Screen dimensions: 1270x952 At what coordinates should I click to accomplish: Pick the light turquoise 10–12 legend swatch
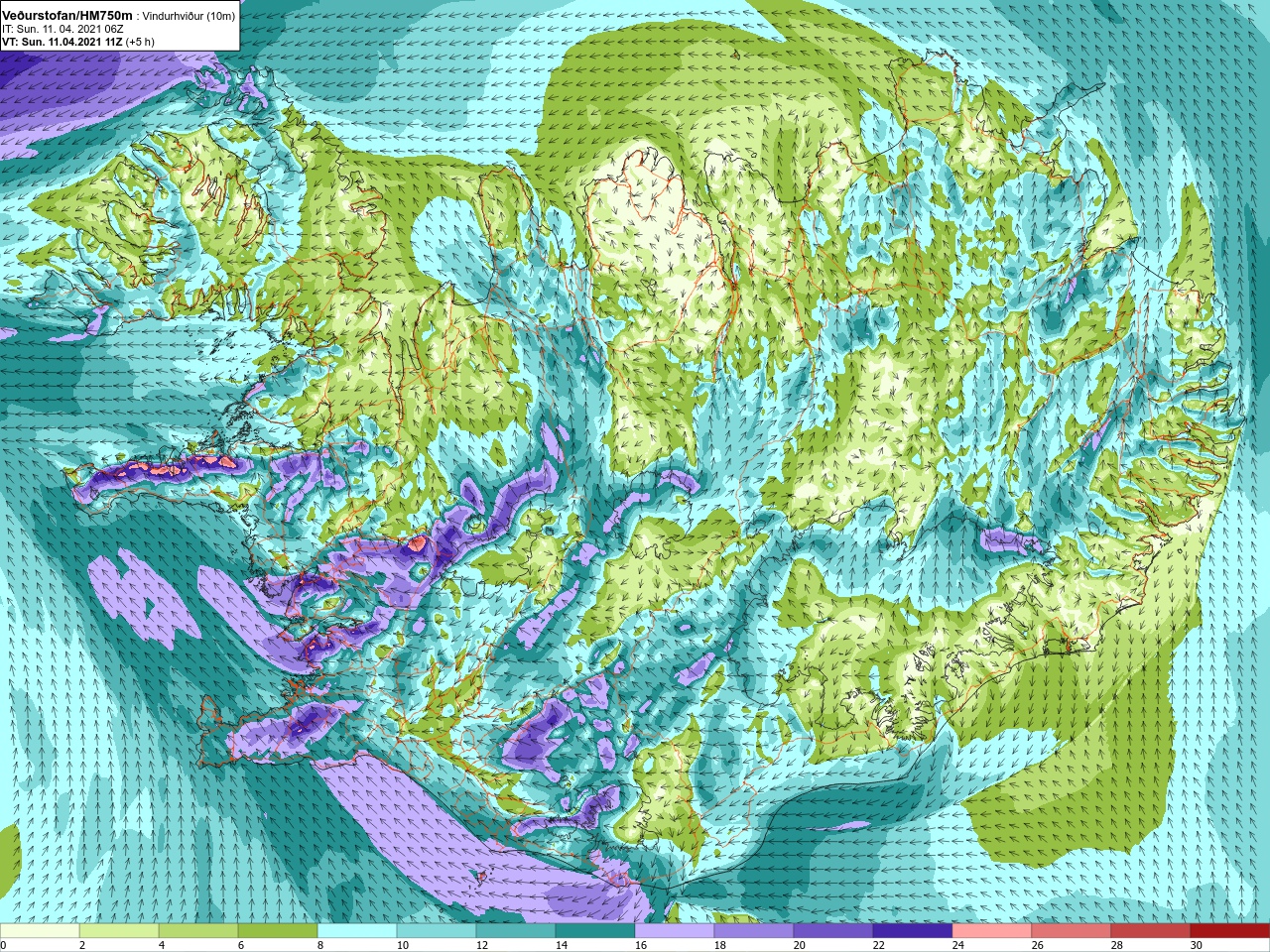coord(437,931)
